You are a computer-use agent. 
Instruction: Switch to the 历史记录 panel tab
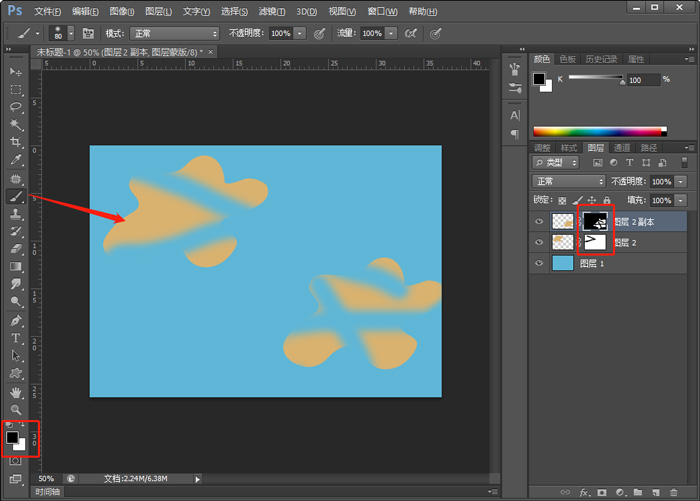[x=602, y=59]
